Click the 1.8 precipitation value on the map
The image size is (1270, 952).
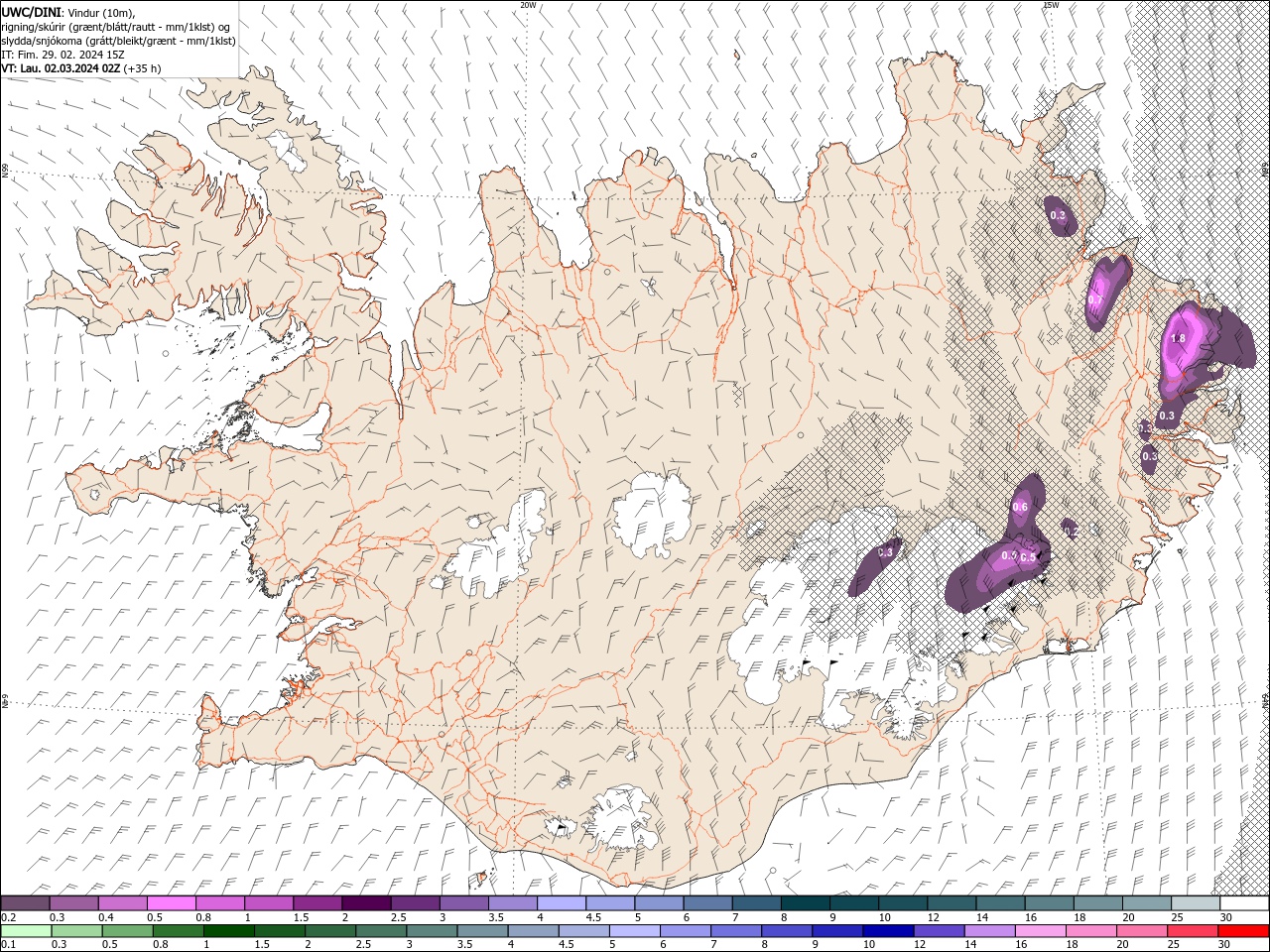(x=1179, y=339)
